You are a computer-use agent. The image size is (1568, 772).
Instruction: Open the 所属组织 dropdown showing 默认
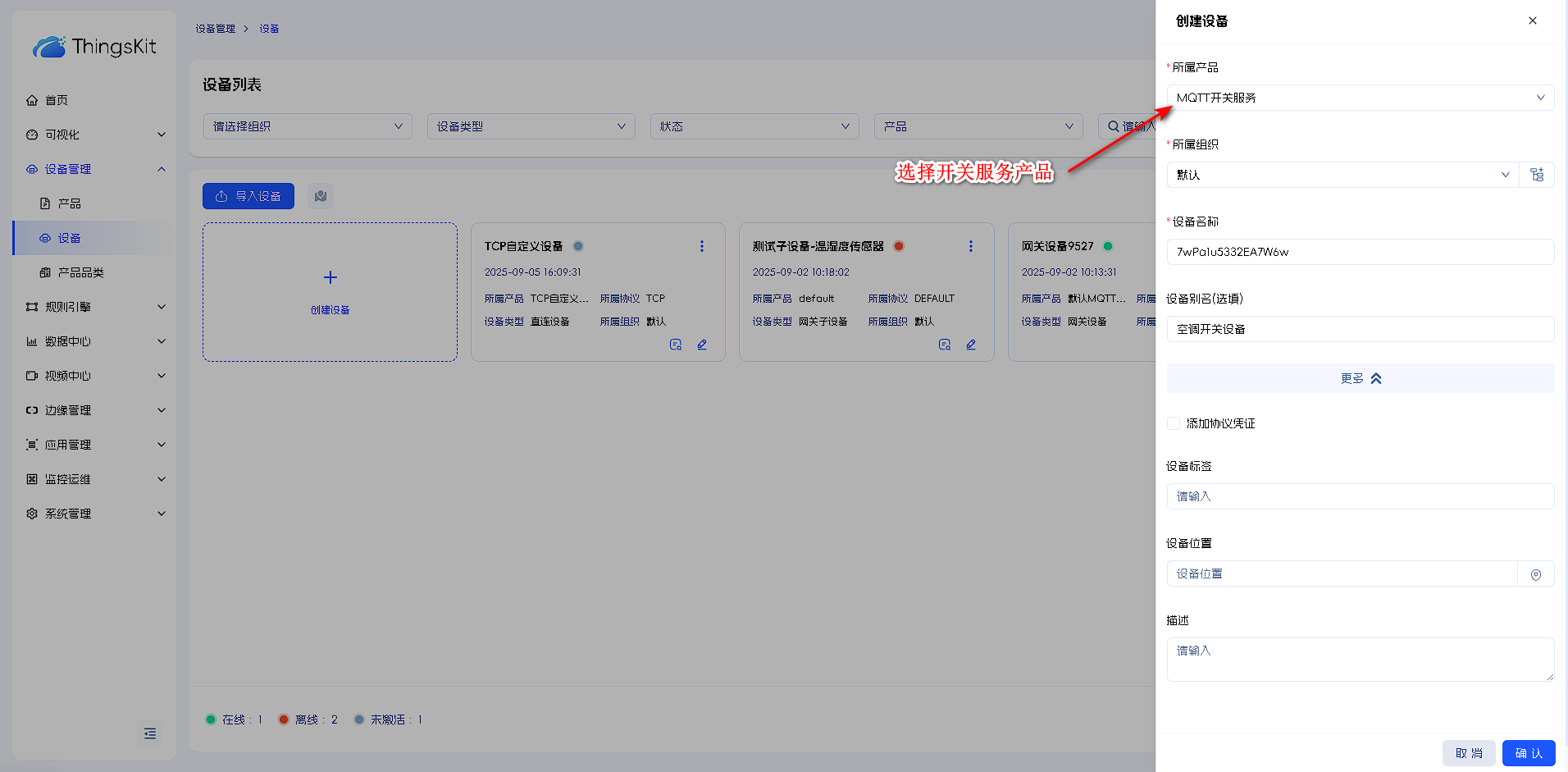coord(1342,175)
